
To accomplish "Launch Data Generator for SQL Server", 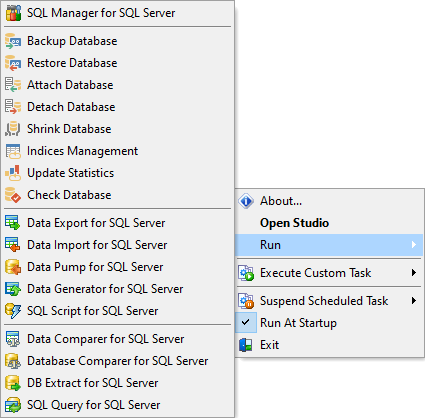I will pyautogui.click(x=117, y=289).
